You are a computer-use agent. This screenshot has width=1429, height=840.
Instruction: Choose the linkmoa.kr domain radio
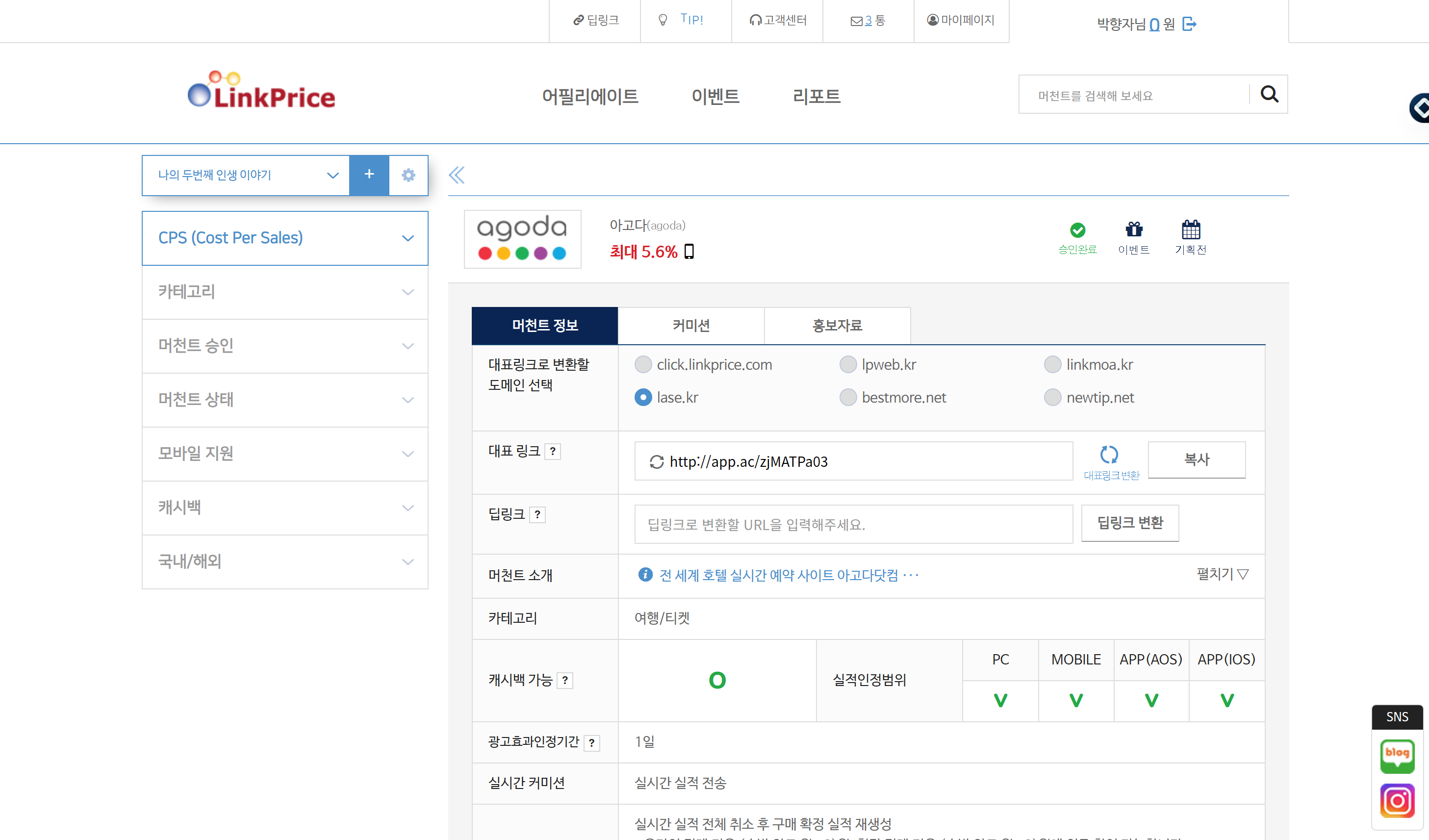[1052, 365]
